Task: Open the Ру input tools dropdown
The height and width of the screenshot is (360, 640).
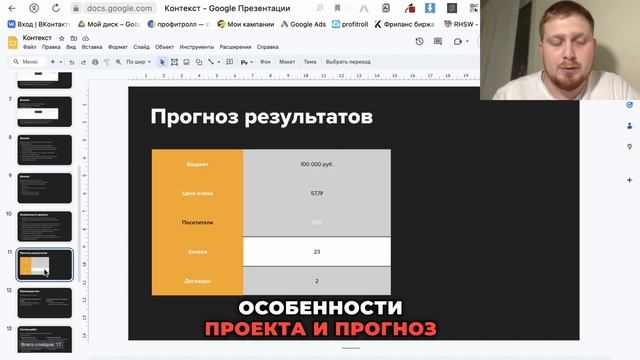Action: [247, 62]
